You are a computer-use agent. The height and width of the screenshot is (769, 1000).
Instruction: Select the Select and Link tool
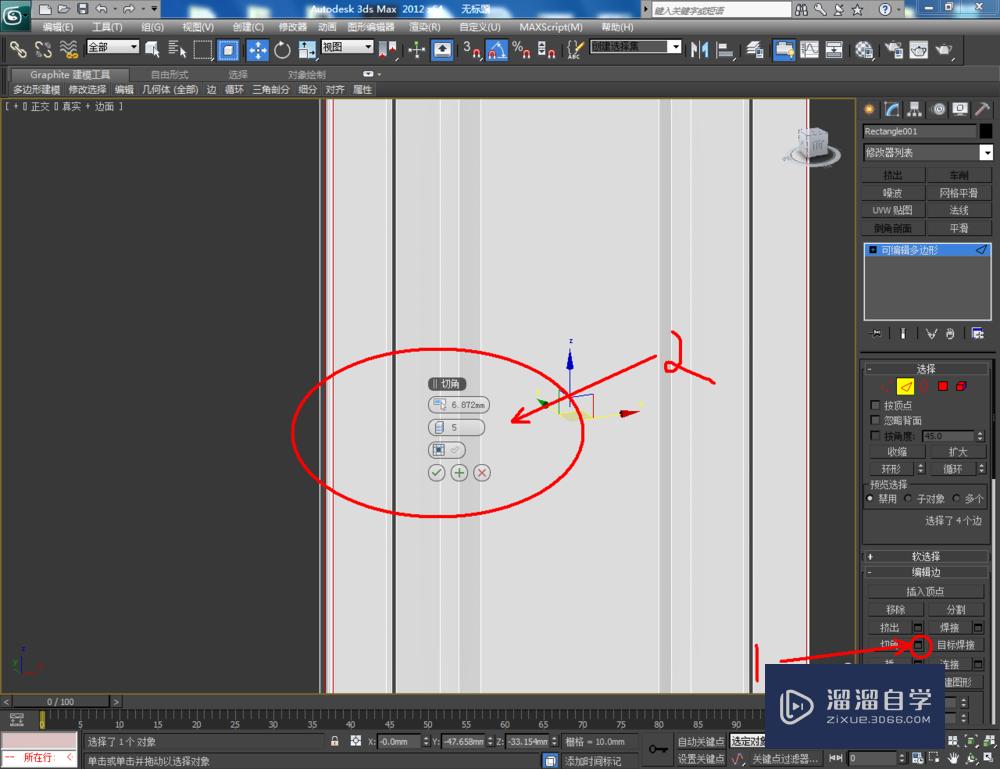[x=18, y=49]
